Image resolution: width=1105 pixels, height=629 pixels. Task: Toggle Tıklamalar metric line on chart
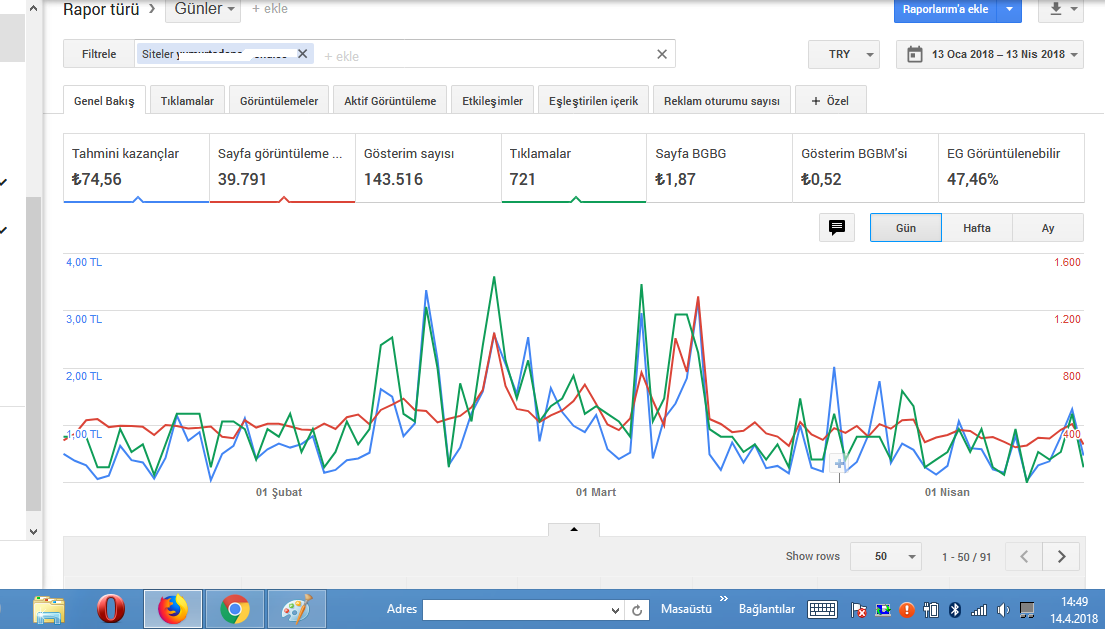click(574, 168)
